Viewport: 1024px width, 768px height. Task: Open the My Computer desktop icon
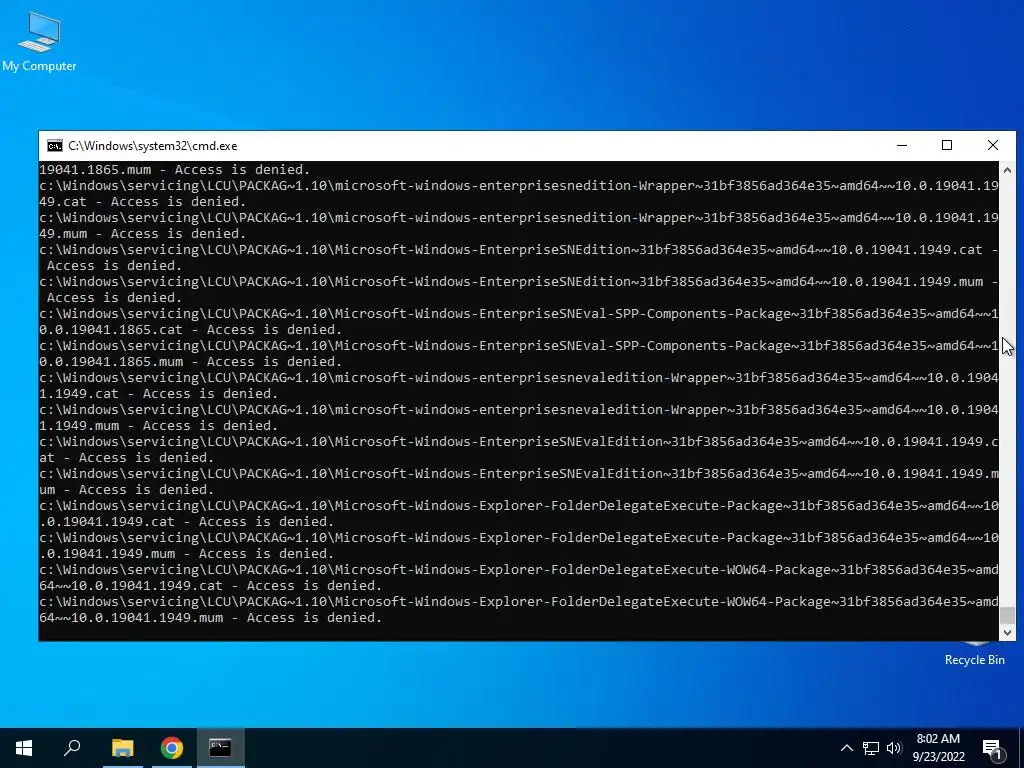coord(39,41)
